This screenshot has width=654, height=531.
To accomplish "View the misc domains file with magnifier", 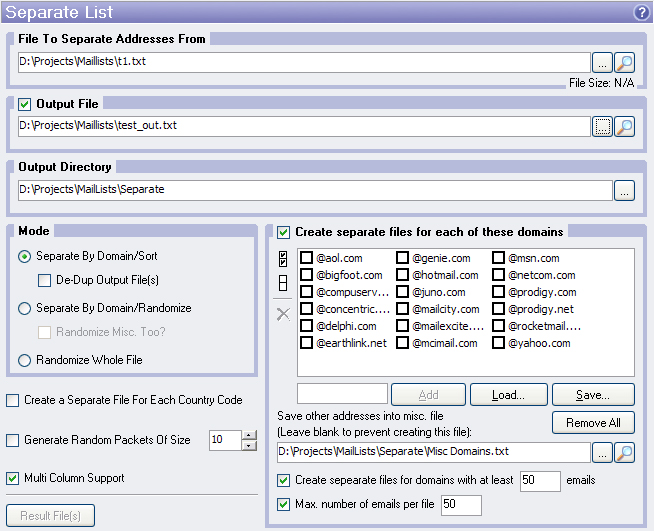I will coord(625,452).
